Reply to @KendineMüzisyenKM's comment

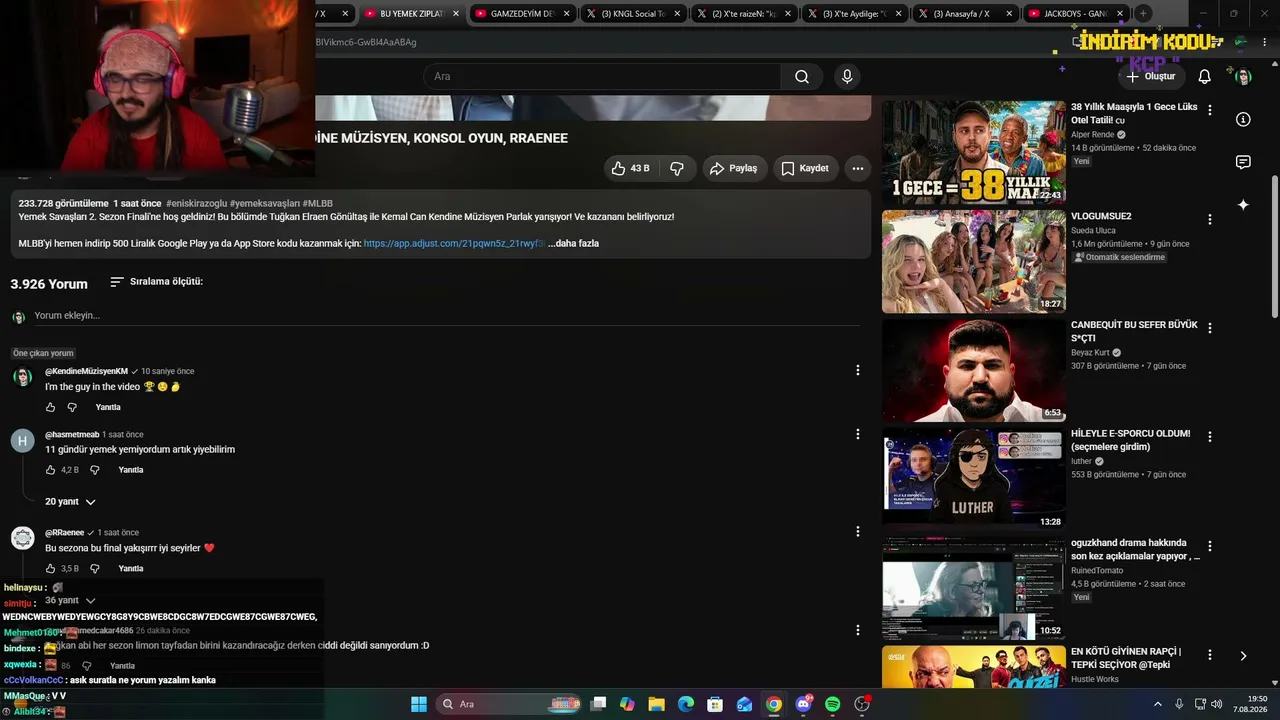108,407
